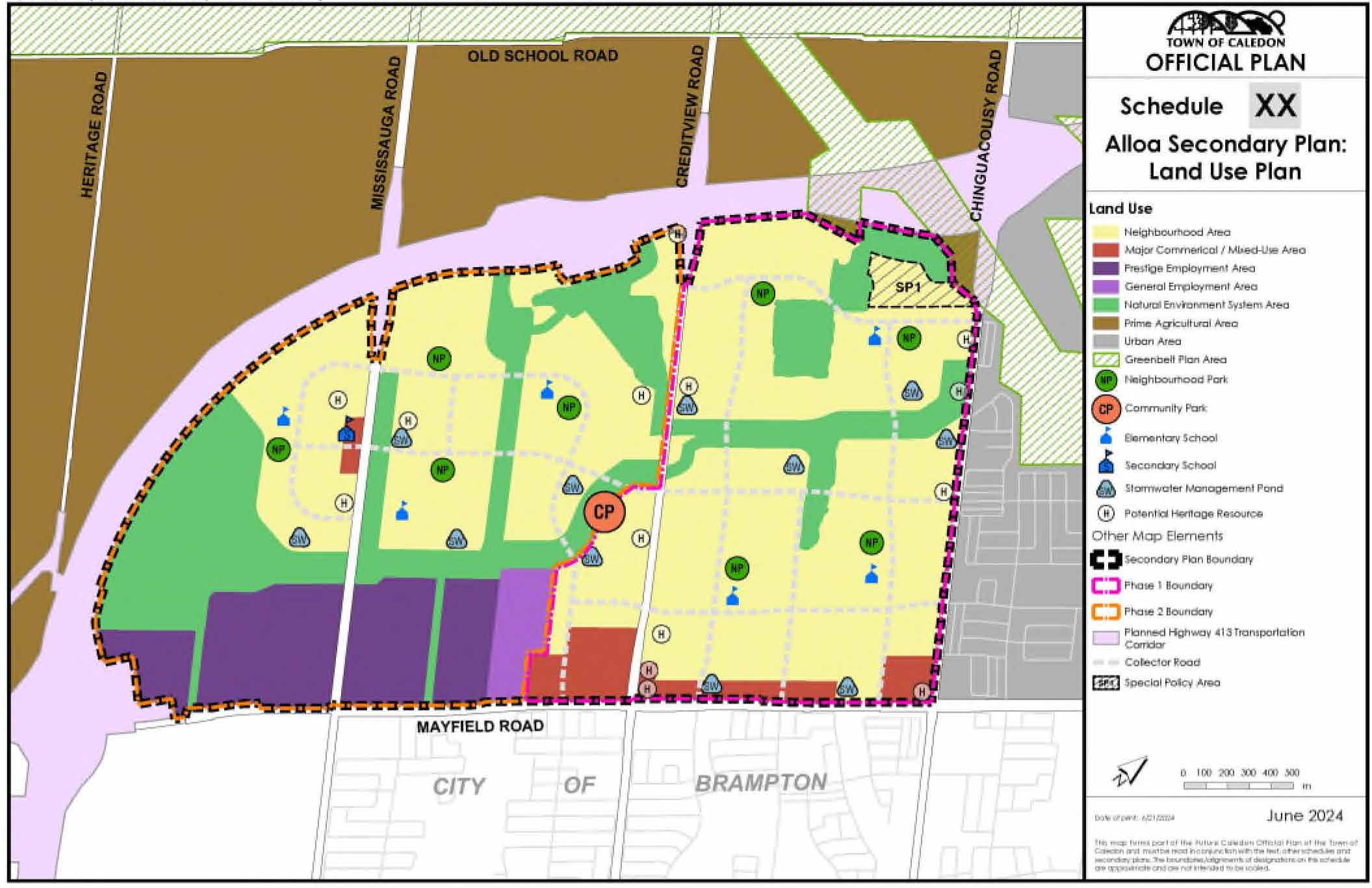Click the OLD SCHOOL ROAD label
The image size is (1372, 888).
point(543,56)
